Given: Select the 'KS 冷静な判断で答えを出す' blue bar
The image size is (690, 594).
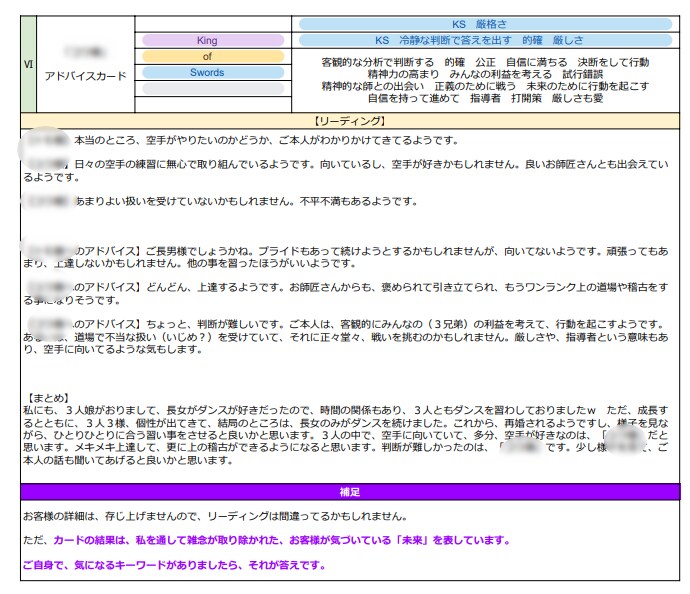Looking at the screenshot, I should pyautogui.click(x=485, y=40).
